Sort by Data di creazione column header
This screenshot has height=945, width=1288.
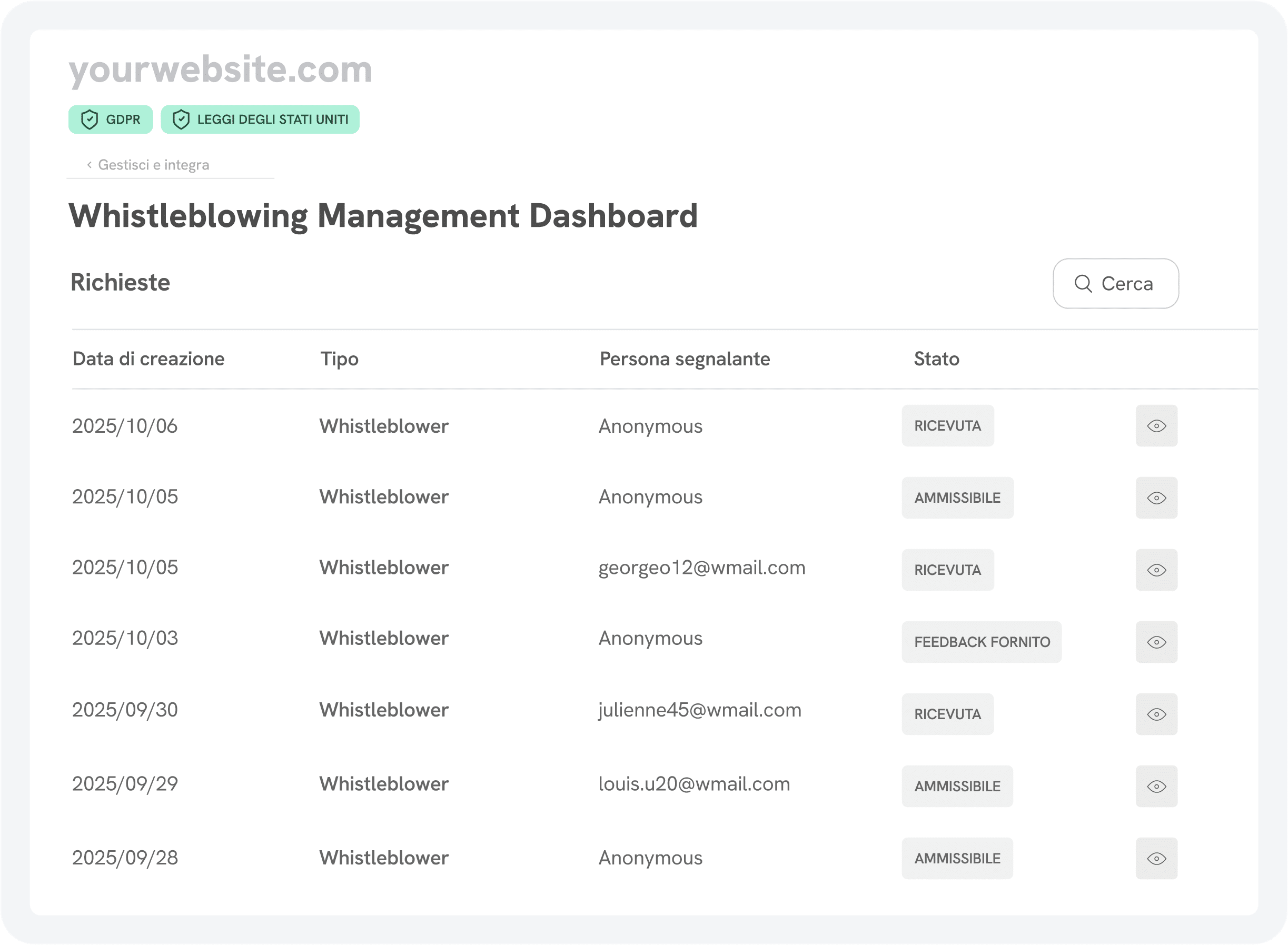point(148,359)
